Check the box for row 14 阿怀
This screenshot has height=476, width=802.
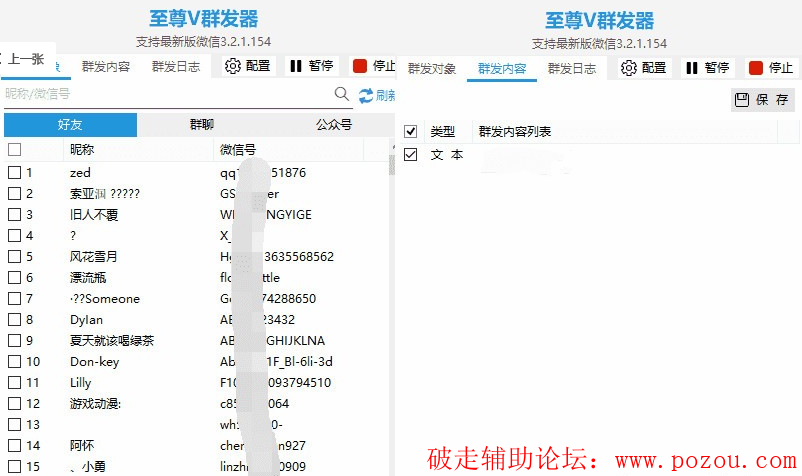click(x=14, y=445)
